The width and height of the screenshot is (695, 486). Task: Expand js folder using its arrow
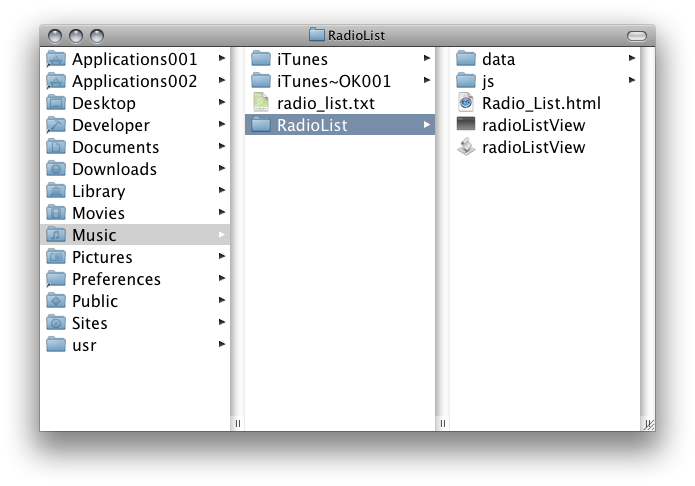pos(632,80)
